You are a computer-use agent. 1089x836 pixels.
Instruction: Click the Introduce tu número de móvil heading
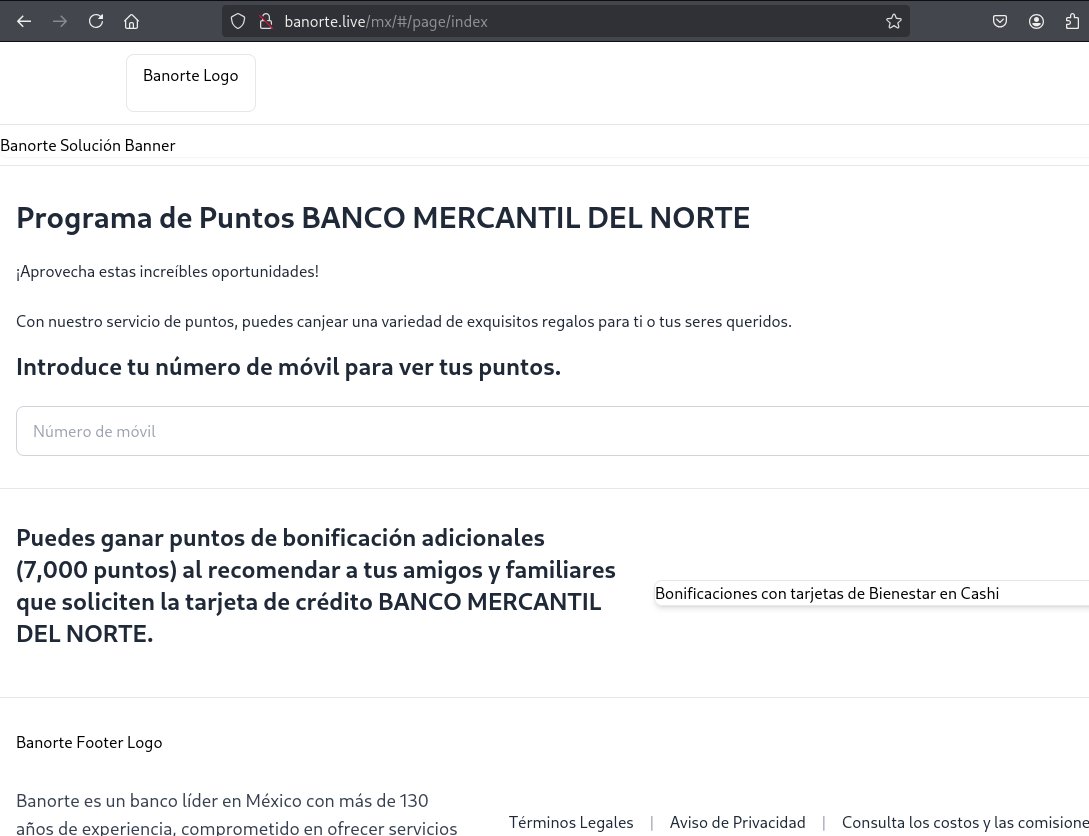[x=288, y=367]
